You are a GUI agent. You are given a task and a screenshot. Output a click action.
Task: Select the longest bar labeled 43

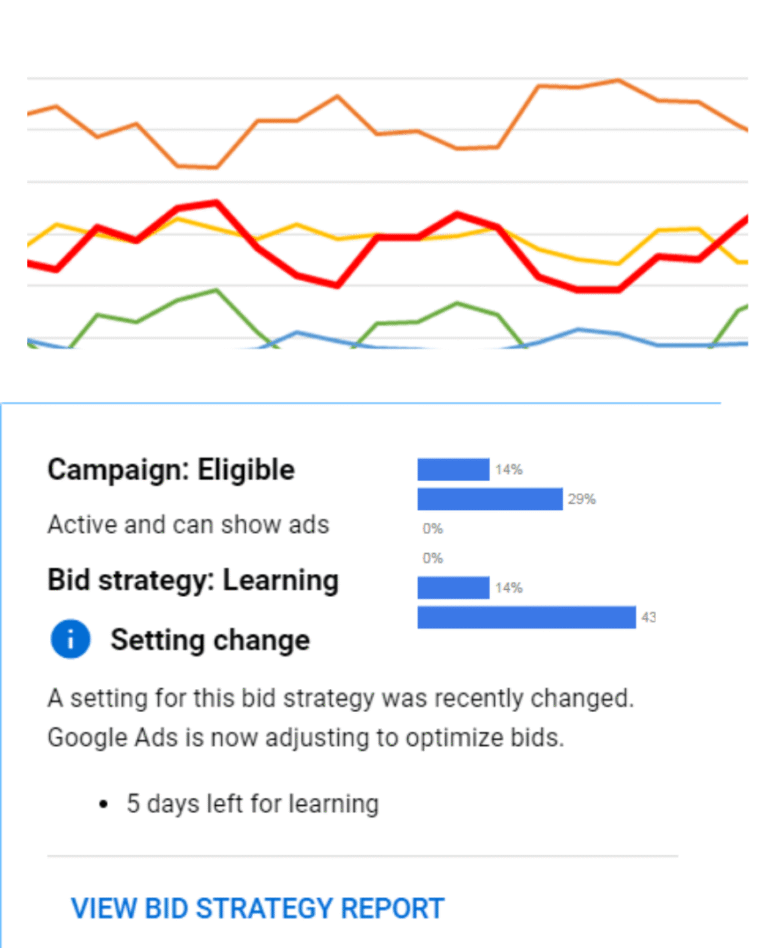click(x=526, y=617)
